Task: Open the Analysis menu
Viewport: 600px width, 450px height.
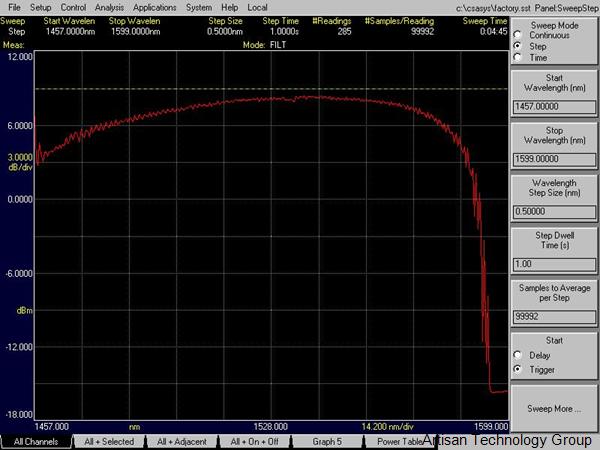Action: tap(110, 7)
